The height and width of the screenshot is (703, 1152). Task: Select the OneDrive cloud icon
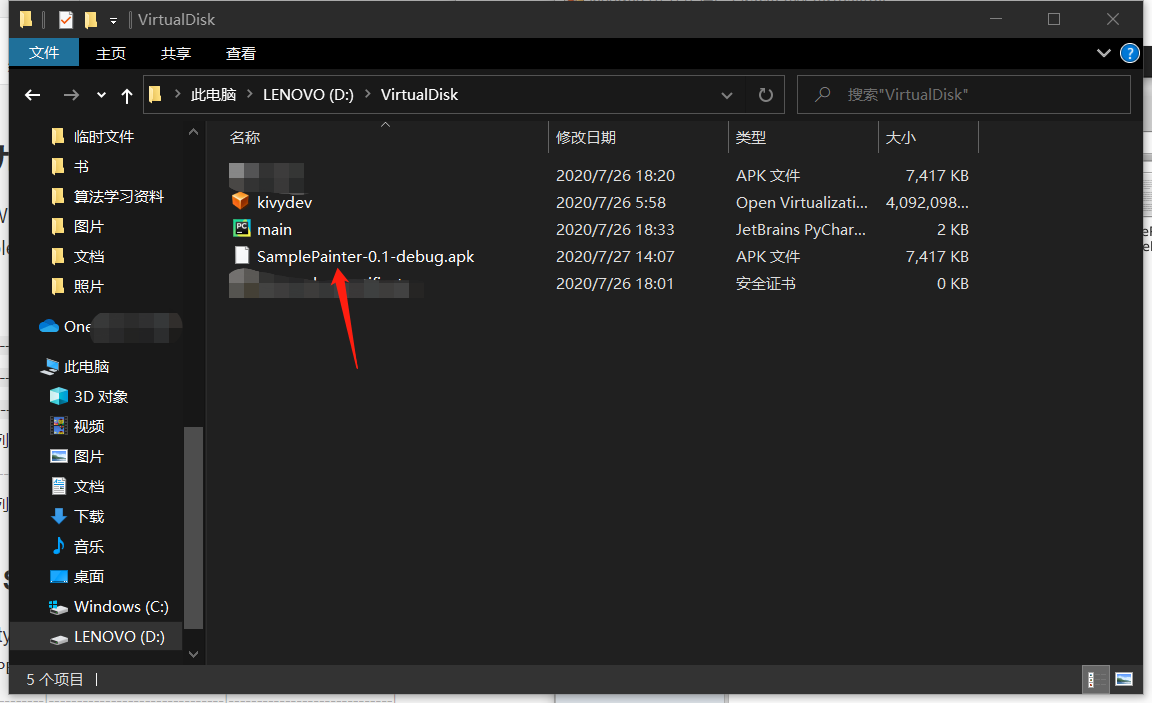coord(49,325)
